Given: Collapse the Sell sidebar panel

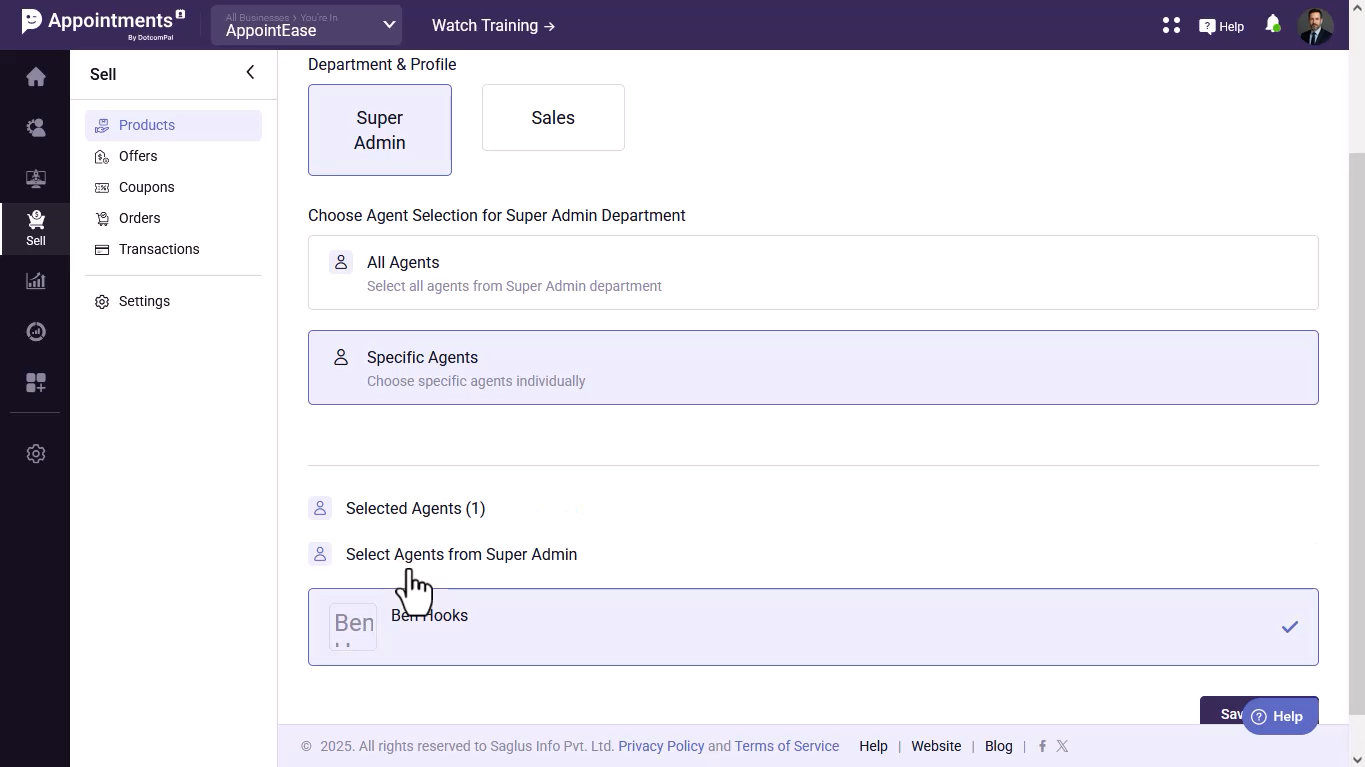Looking at the screenshot, I should tap(250, 73).
